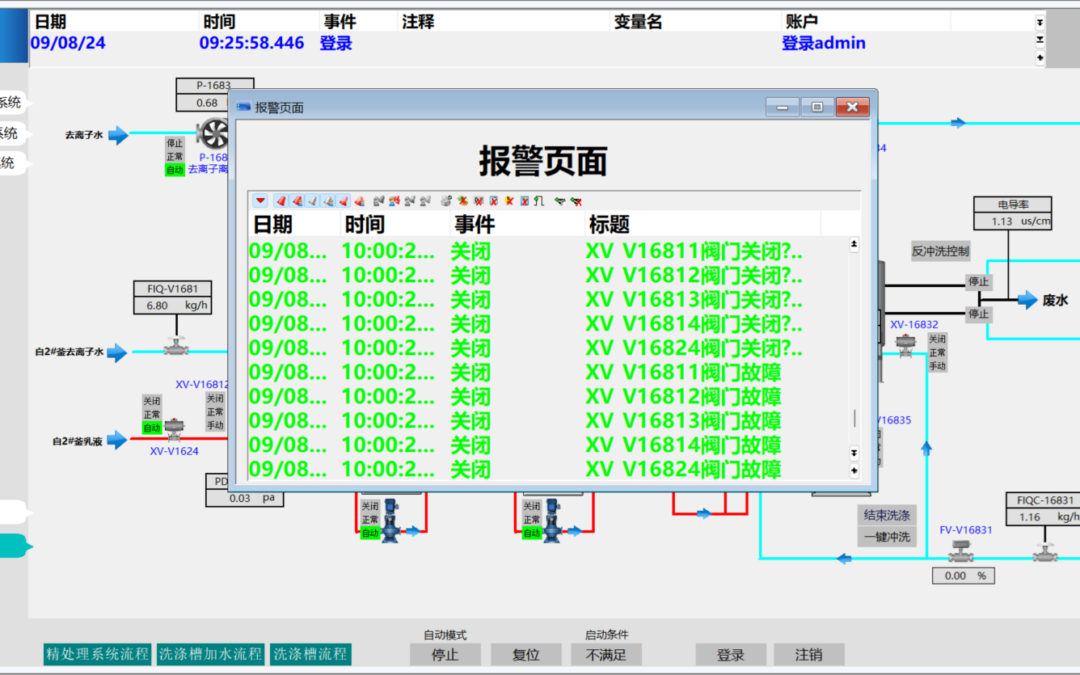Click the right blue pump below the alarm window

(552, 520)
